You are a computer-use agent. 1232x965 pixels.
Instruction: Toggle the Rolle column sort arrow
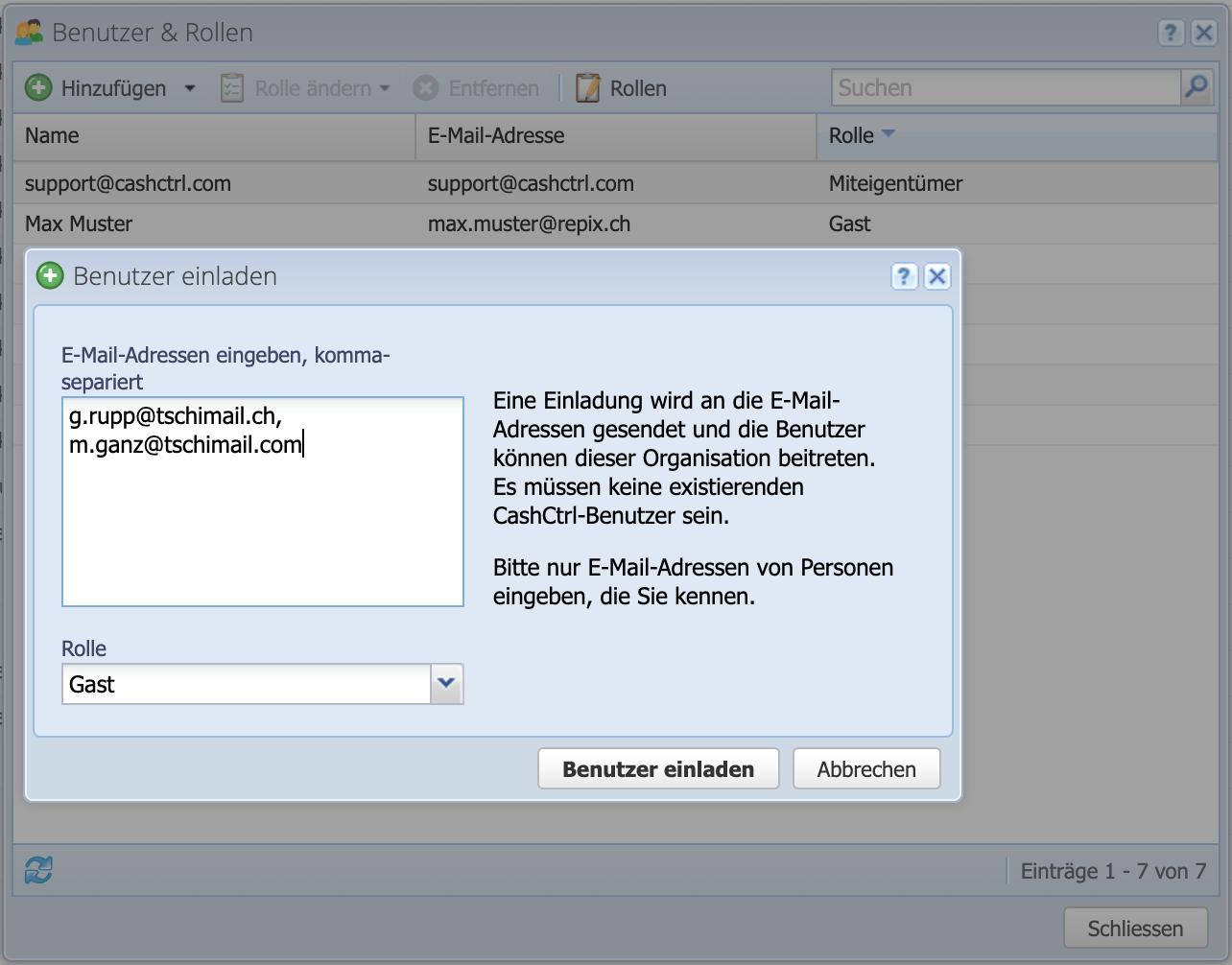pos(888,134)
